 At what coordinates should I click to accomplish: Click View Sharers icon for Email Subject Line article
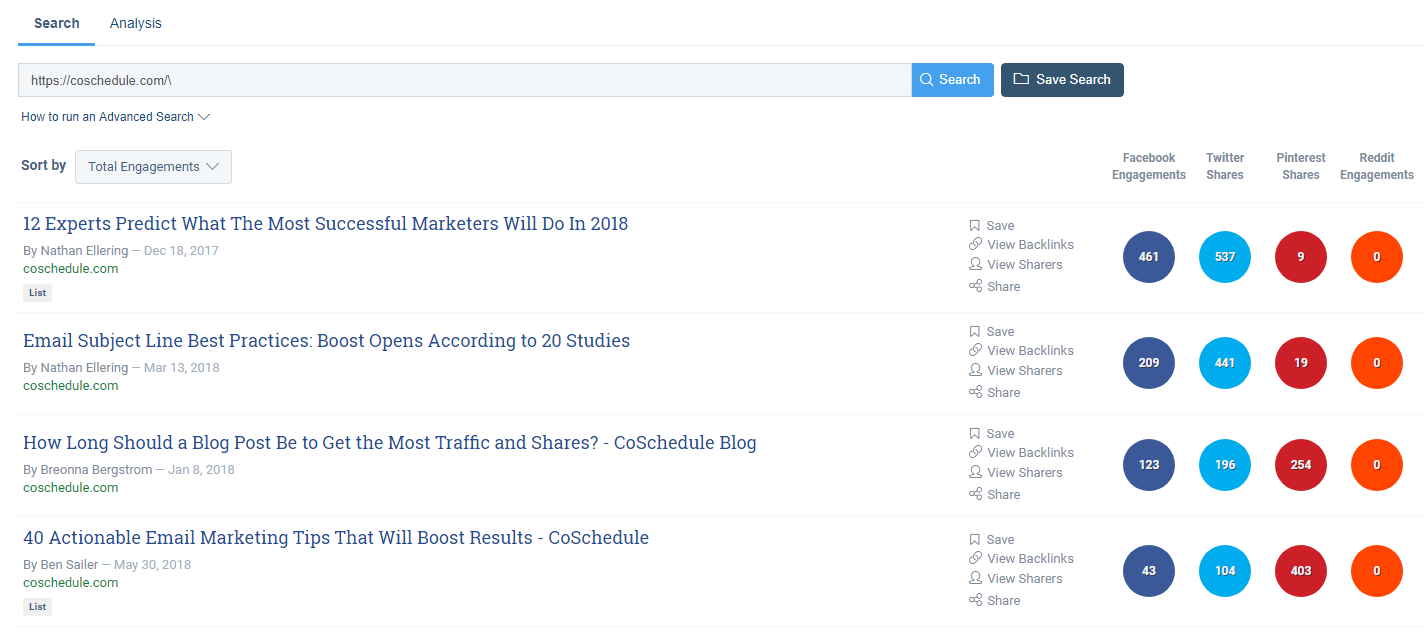(x=975, y=370)
